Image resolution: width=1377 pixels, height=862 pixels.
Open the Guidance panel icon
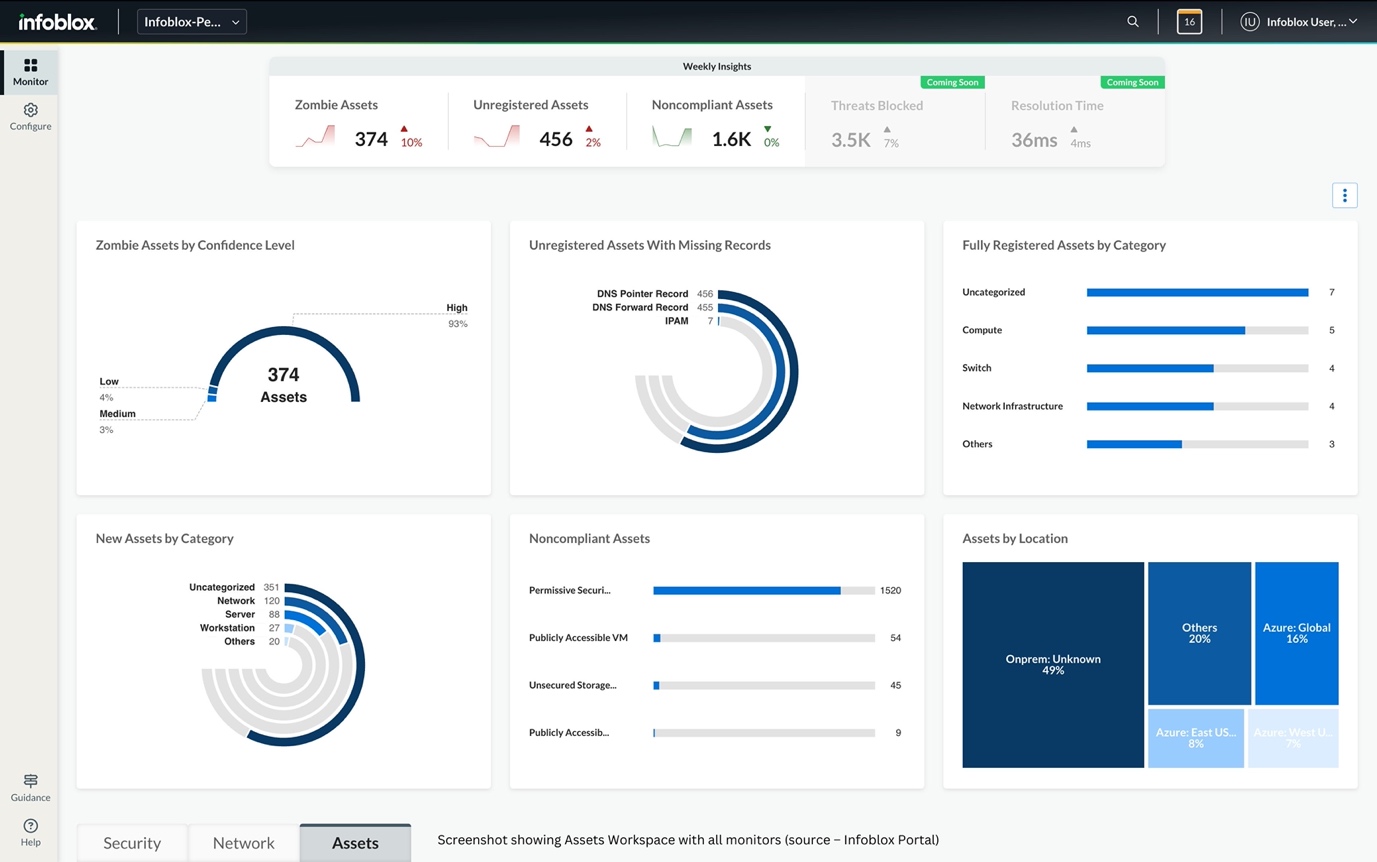pos(30,786)
